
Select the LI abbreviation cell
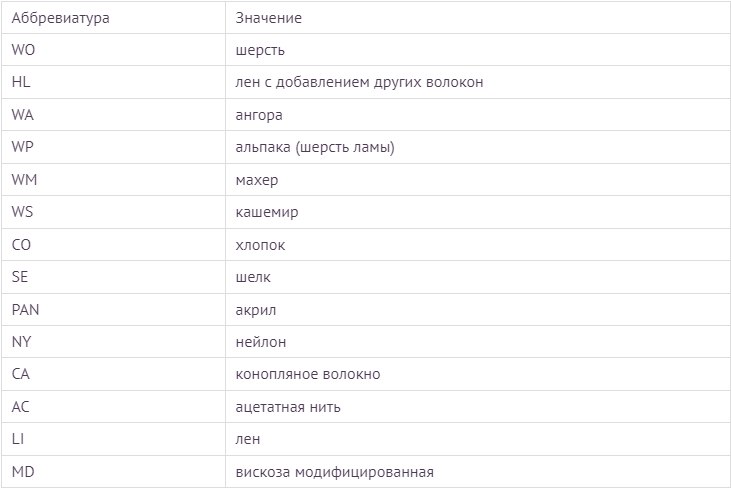click(x=113, y=439)
